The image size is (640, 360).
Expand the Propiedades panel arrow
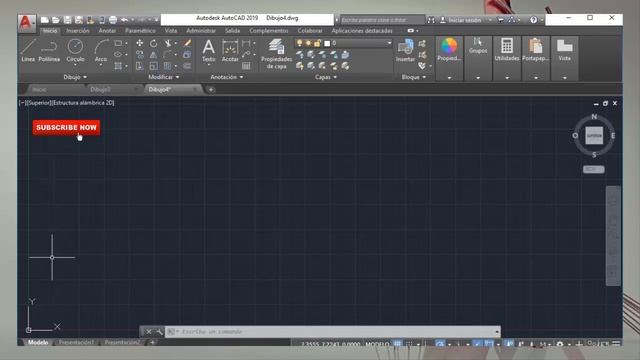449,78
